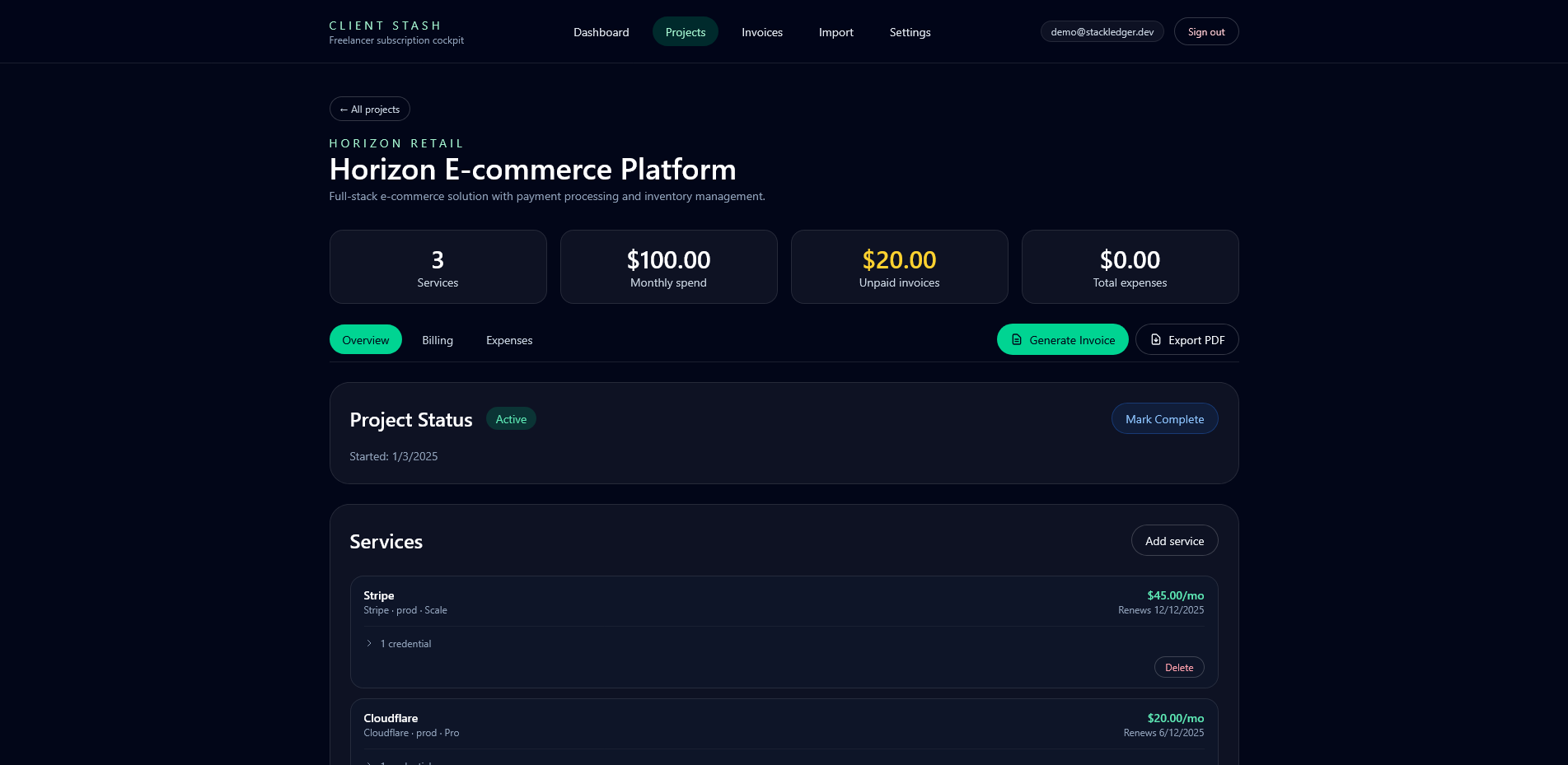The width and height of the screenshot is (1568, 765).
Task: Navigate to the Invoices menu
Action: 761,32
